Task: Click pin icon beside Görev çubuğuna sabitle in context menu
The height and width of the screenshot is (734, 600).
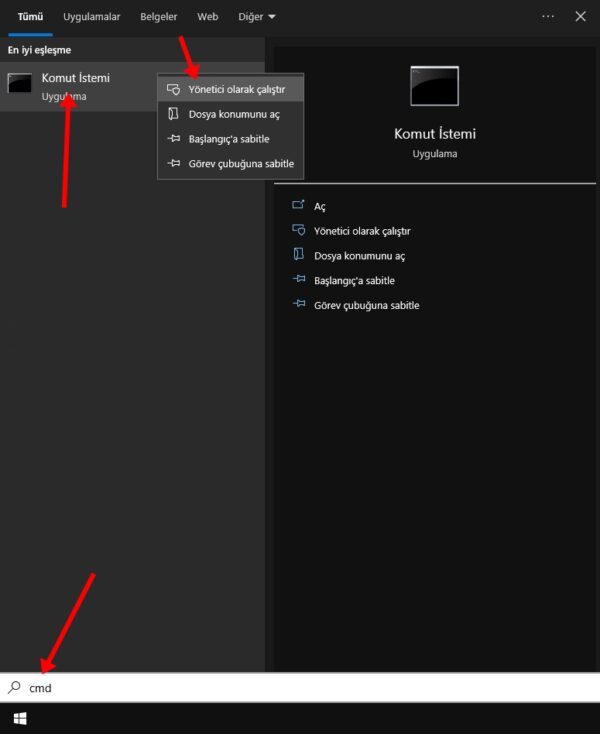Action: point(173,164)
